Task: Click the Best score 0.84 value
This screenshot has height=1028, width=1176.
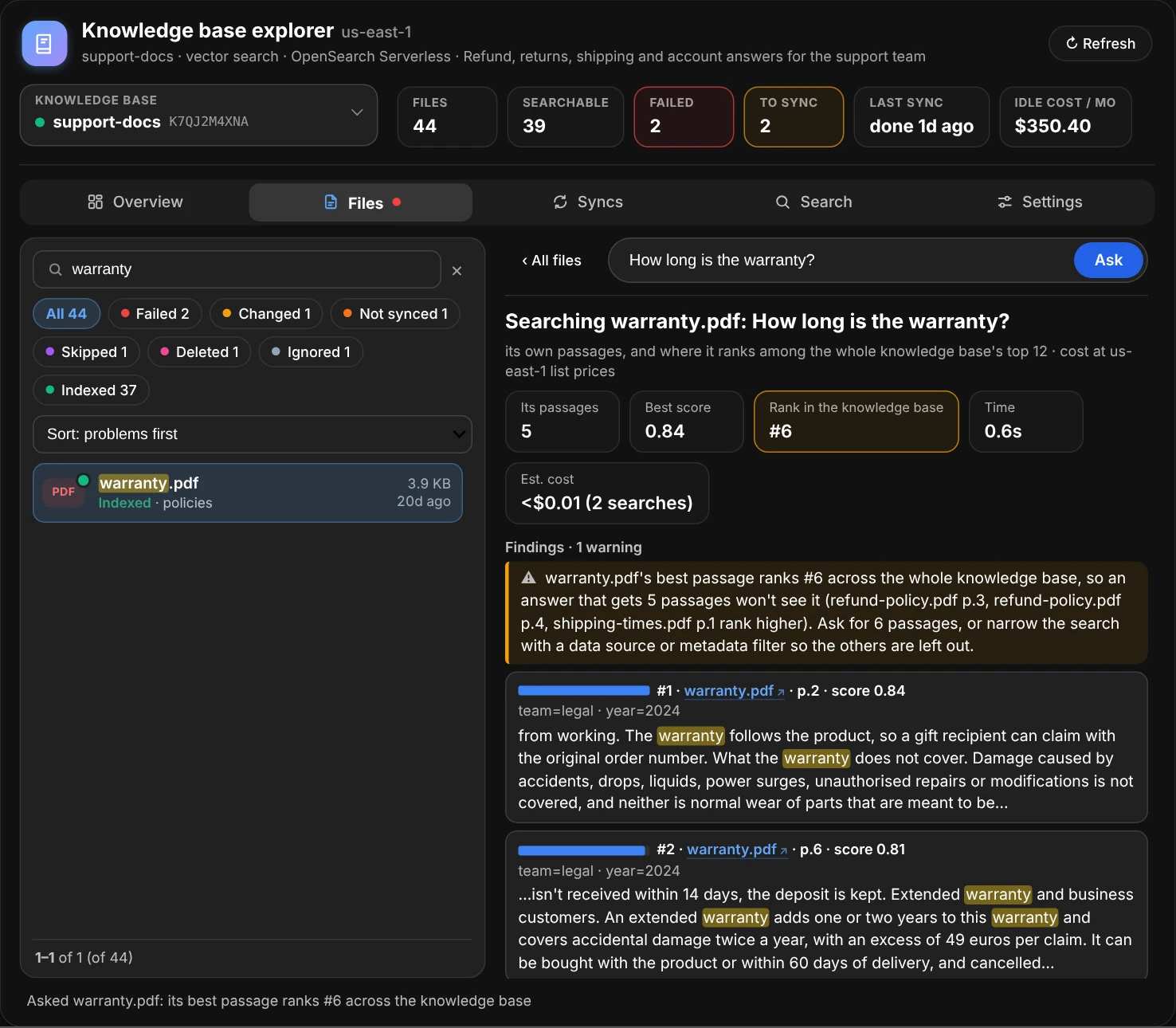Action: 664,431
